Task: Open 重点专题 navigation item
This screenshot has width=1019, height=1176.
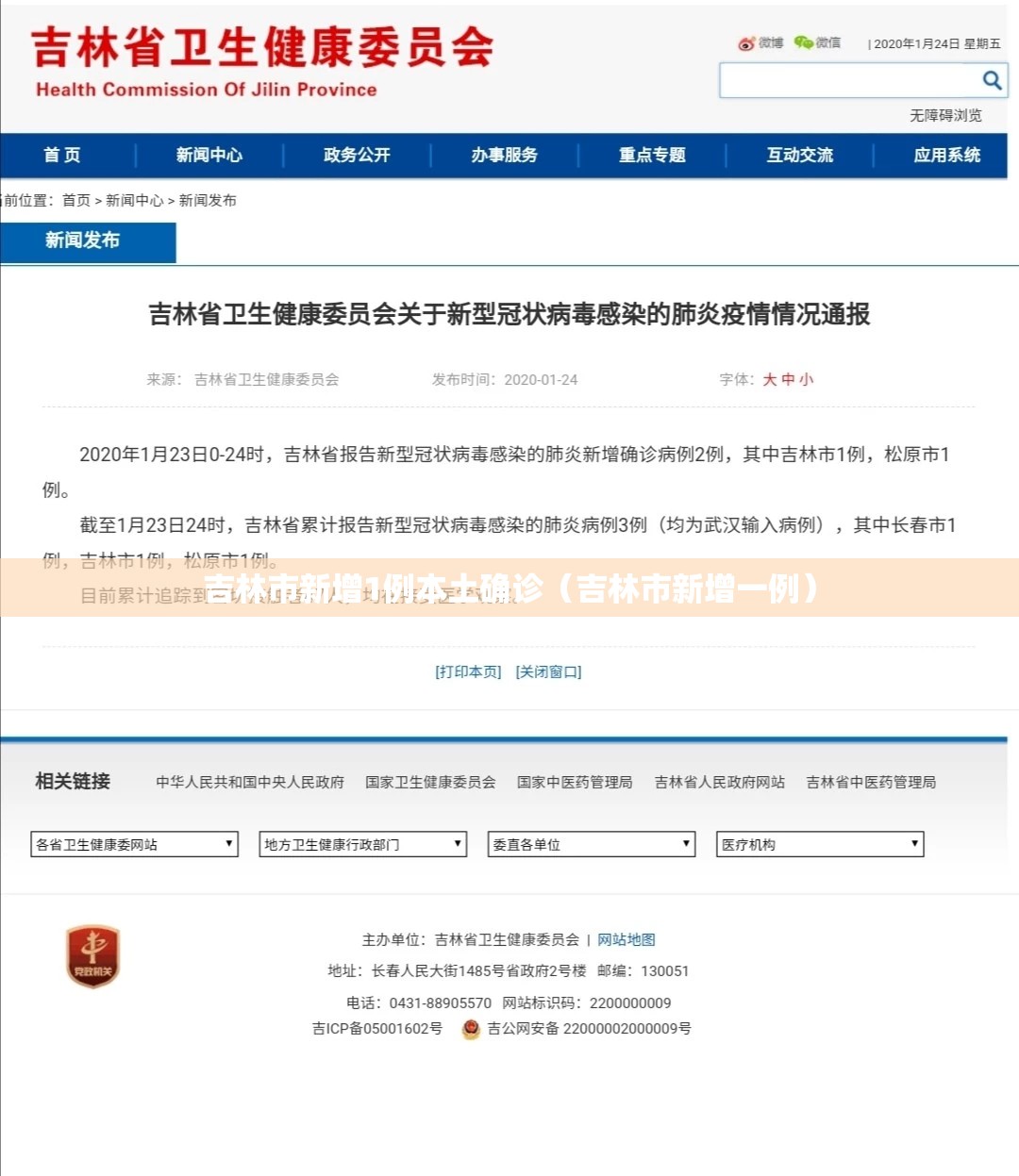Action: click(x=652, y=155)
